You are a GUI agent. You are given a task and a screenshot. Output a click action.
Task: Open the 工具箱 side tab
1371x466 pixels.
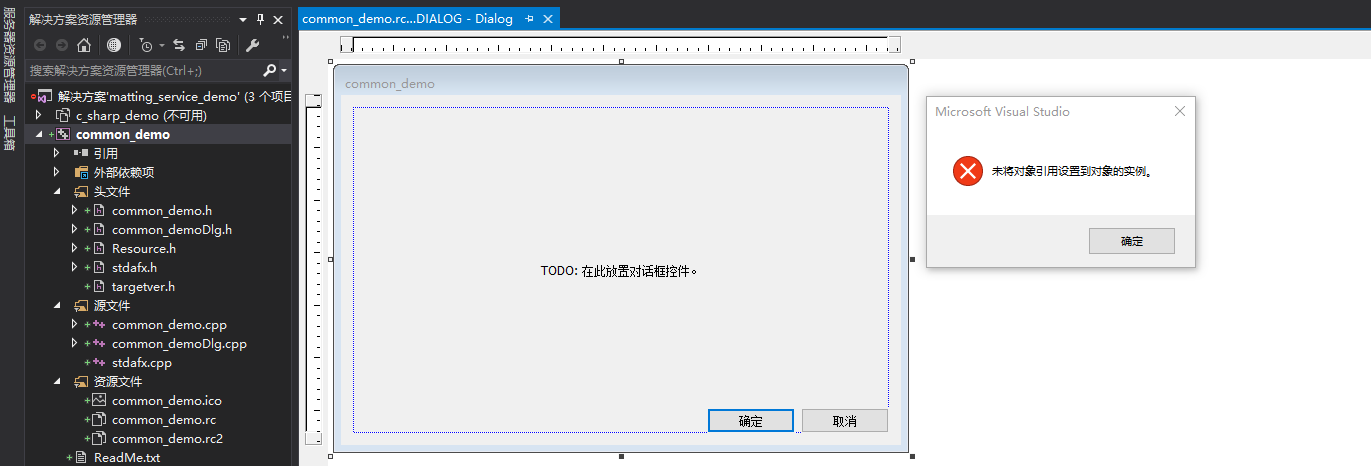(9, 132)
